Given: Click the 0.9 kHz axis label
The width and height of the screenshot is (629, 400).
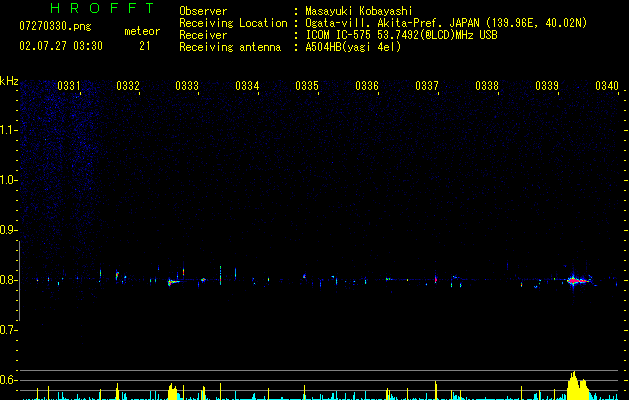Looking at the screenshot, I should 8,230.
